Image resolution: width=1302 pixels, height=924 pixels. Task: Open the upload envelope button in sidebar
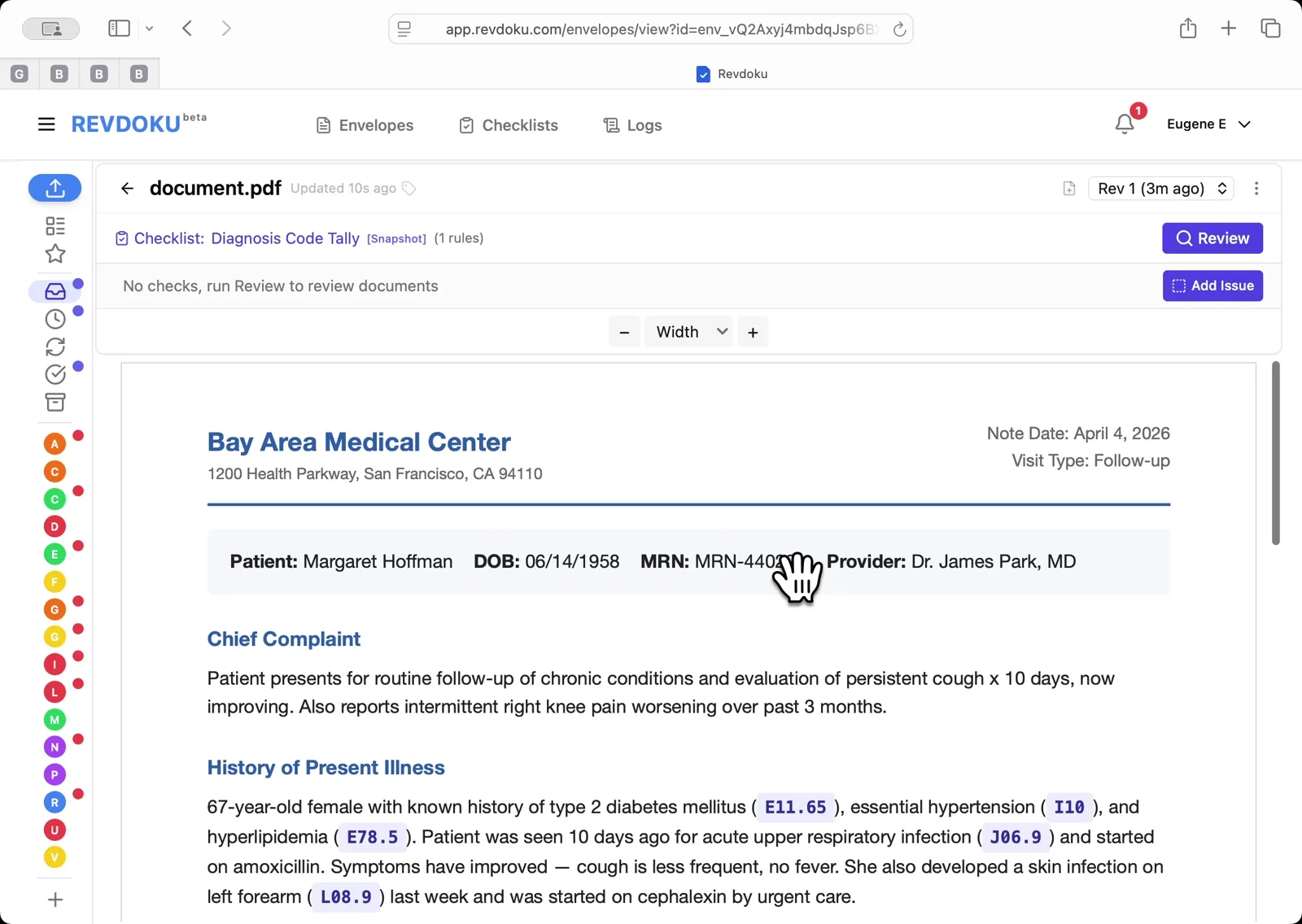click(55, 188)
